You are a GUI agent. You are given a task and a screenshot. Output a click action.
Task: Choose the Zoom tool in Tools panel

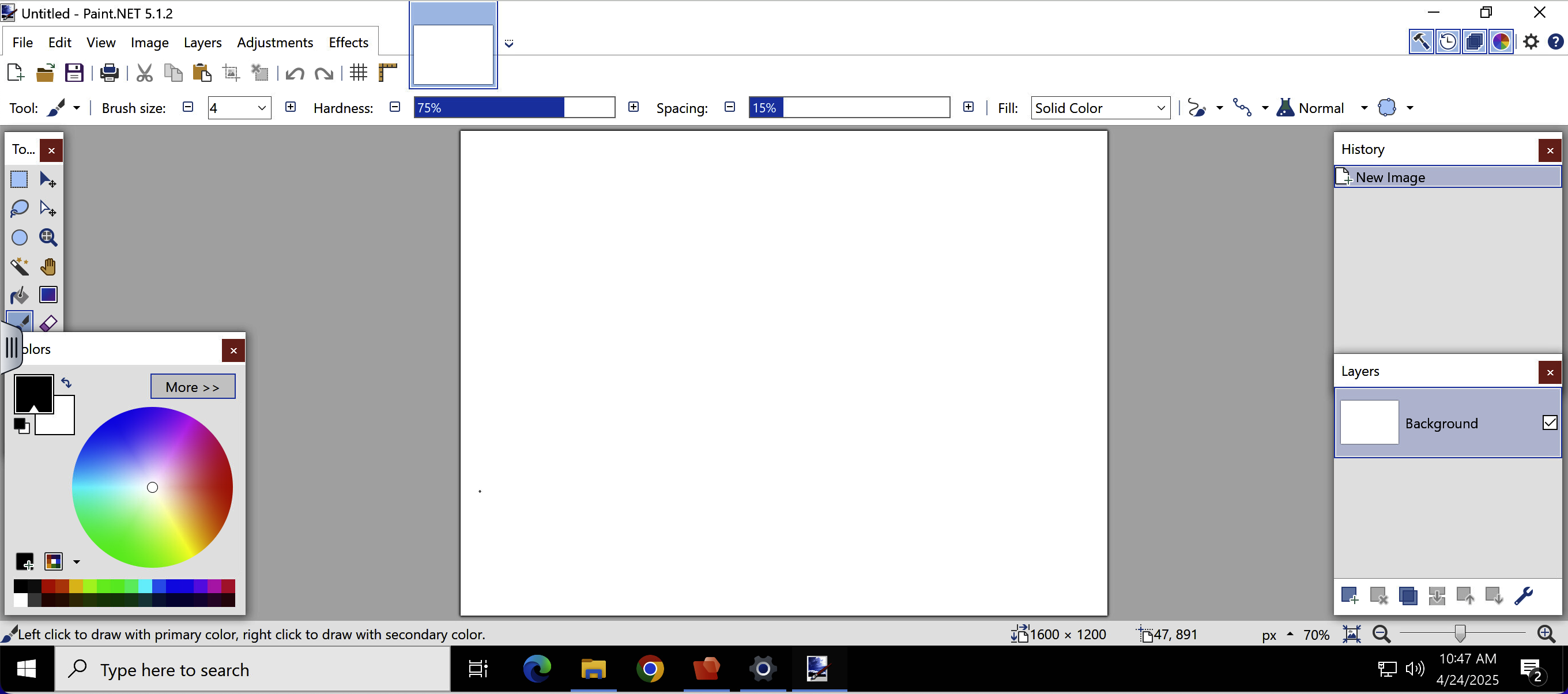click(48, 237)
